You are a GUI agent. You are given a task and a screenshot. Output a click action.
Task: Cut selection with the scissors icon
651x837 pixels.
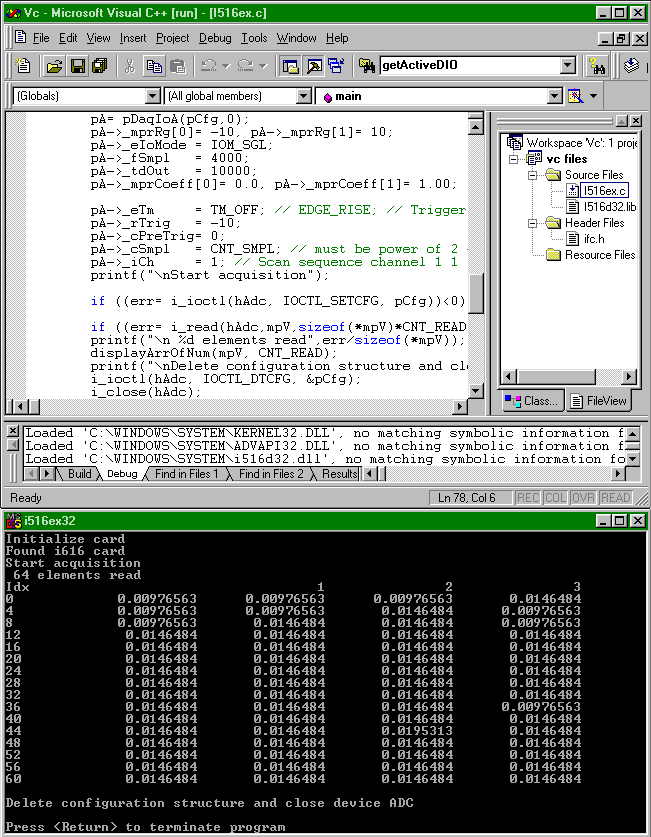(129, 66)
